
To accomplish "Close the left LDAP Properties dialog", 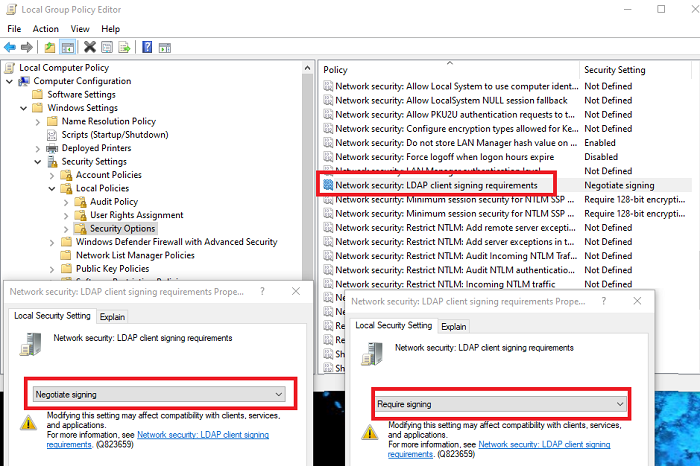I will pos(296,291).
